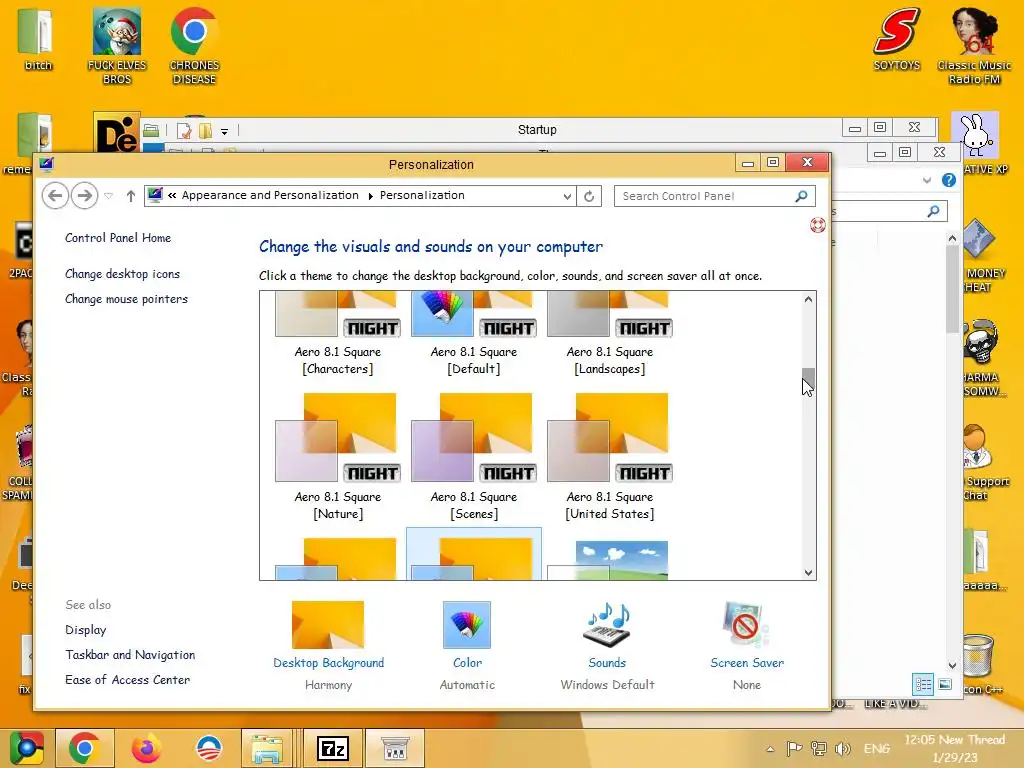Open 7-Zip from the taskbar
This screenshot has width=1024, height=768.
(x=332, y=748)
